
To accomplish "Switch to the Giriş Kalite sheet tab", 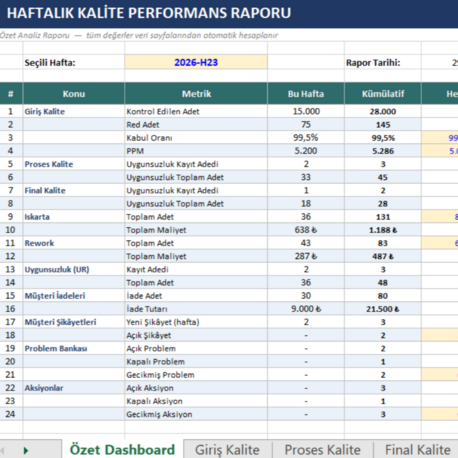I will click(227, 450).
